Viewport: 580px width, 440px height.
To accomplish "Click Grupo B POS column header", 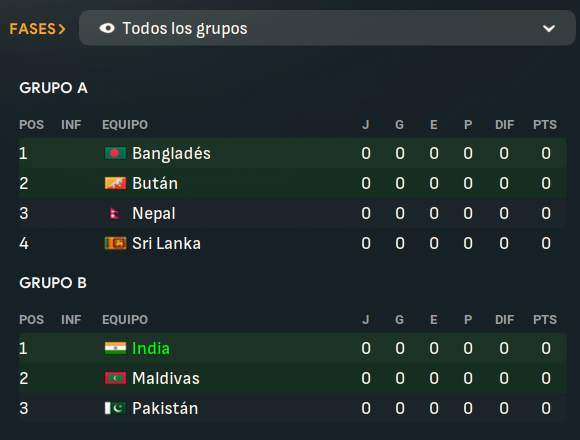I will tap(31, 319).
